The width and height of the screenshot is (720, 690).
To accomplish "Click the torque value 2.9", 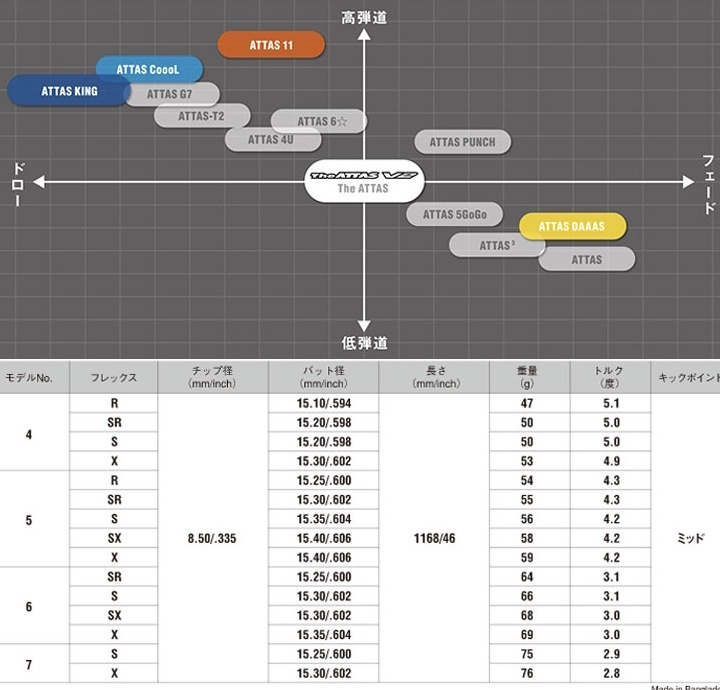I will click(x=611, y=654).
